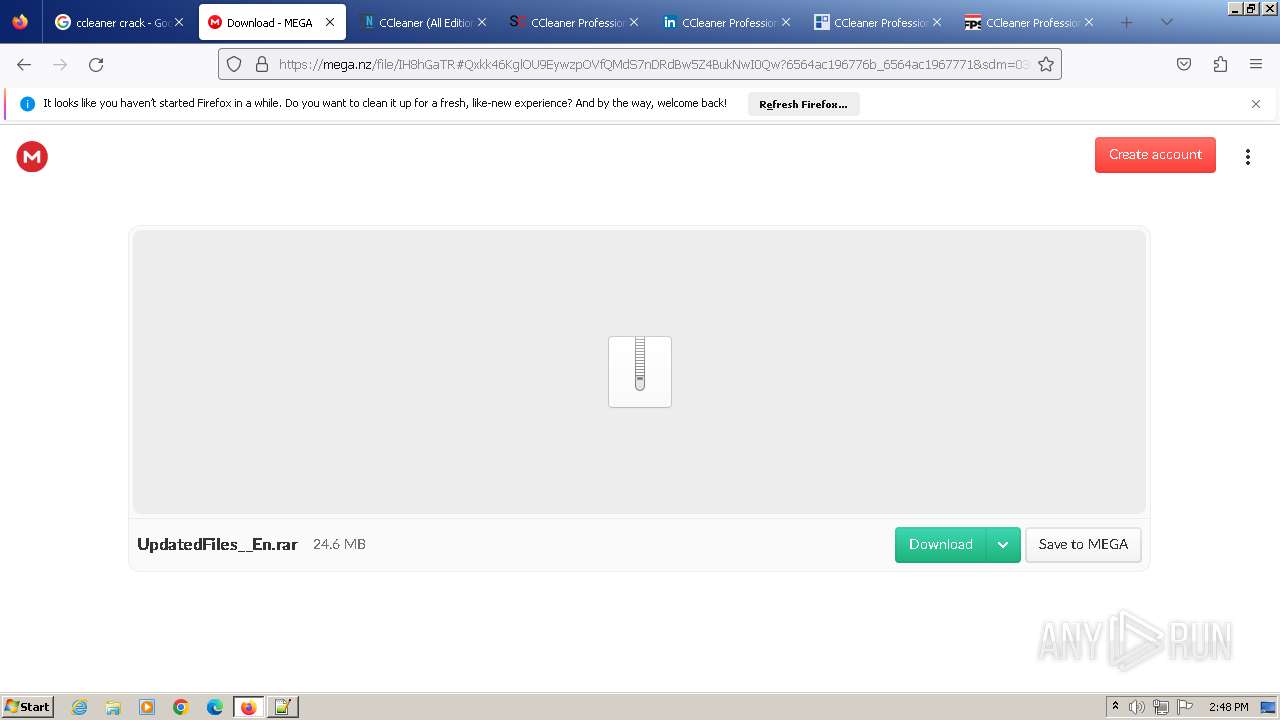
Task: Show hidden system tray icons
Action: [1116, 707]
